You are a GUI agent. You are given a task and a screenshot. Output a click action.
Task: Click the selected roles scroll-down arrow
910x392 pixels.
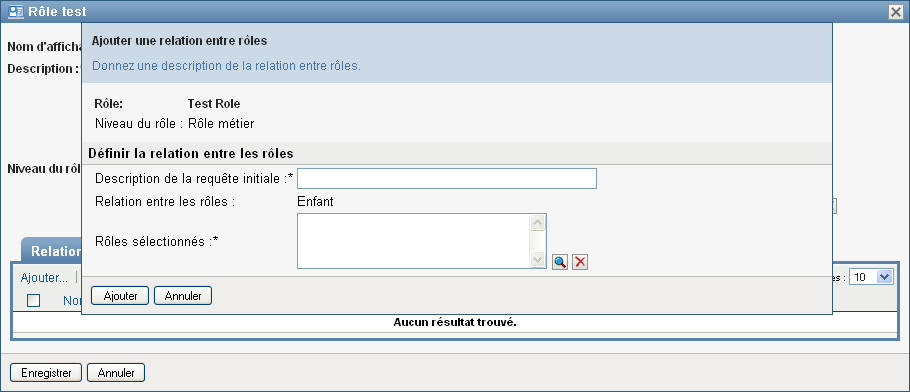pyautogui.click(x=538, y=260)
